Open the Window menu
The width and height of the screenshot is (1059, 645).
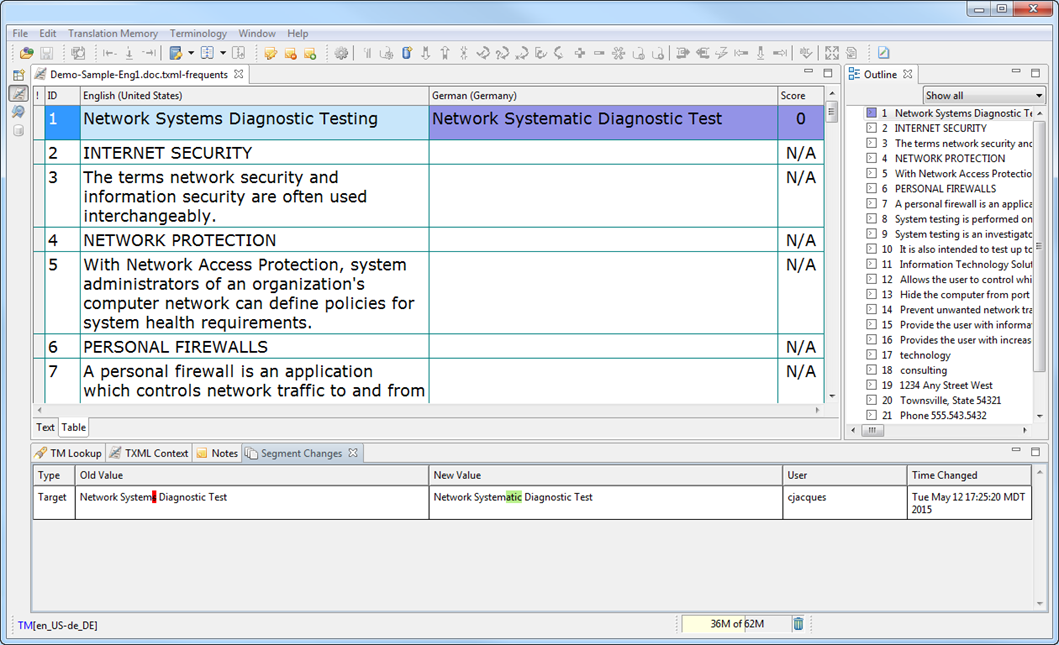pyautogui.click(x=257, y=33)
